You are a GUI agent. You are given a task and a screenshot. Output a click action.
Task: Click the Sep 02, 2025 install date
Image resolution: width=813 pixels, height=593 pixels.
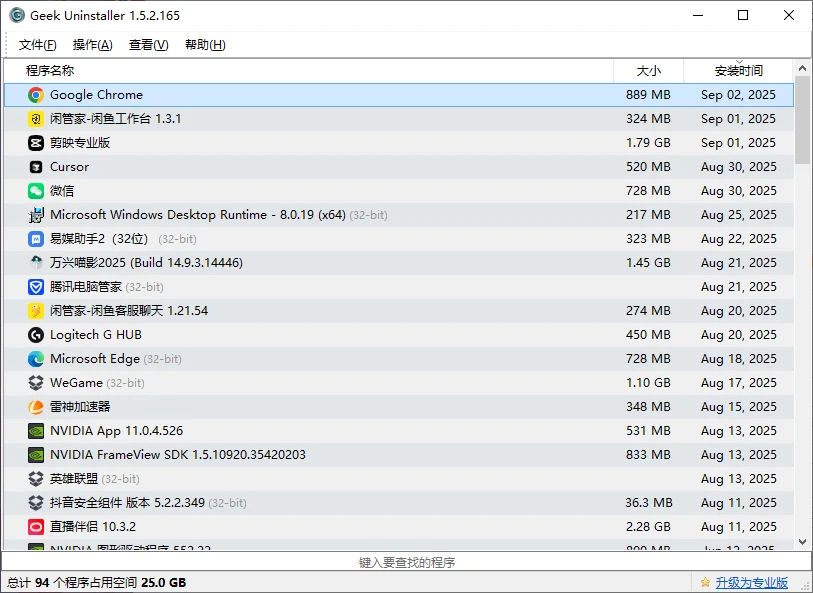click(x=738, y=95)
